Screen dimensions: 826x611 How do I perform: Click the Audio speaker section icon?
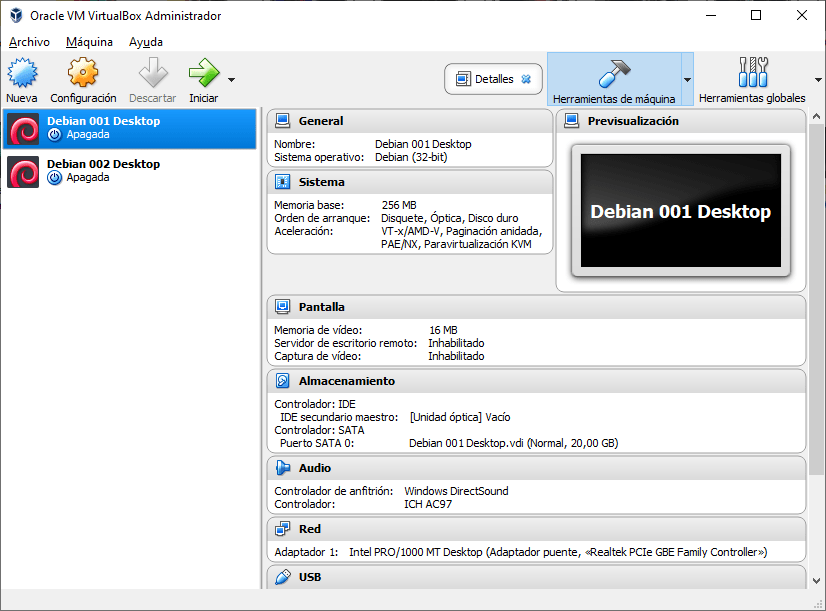[x=282, y=468]
